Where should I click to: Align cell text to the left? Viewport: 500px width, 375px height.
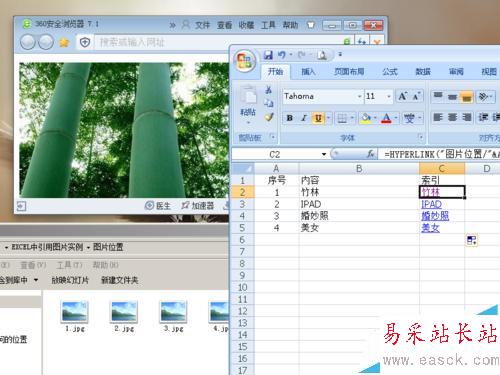click(438, 117)
